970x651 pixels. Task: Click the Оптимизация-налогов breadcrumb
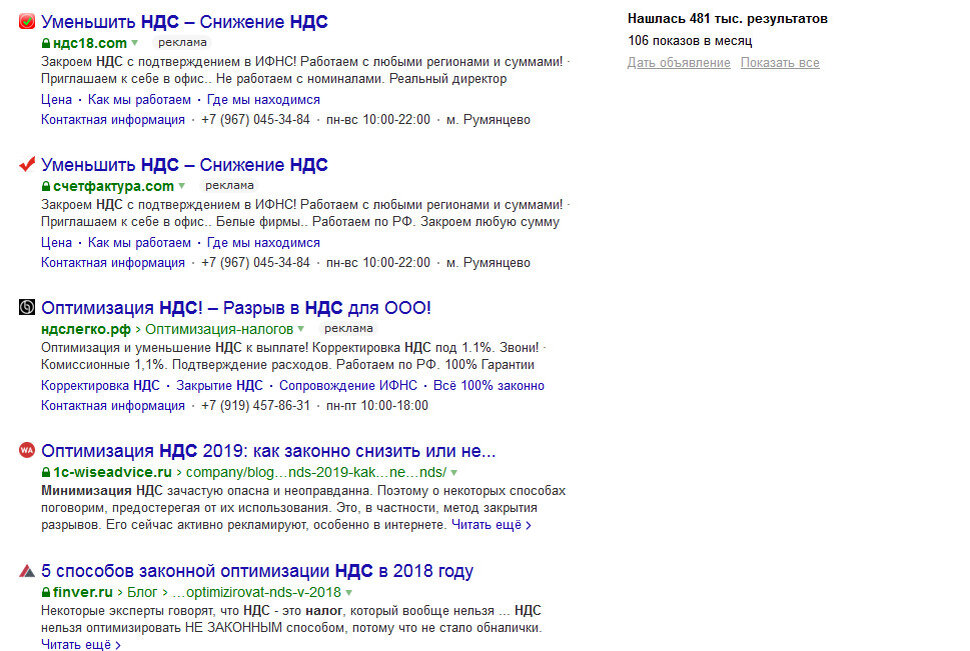tap(219, 329)
